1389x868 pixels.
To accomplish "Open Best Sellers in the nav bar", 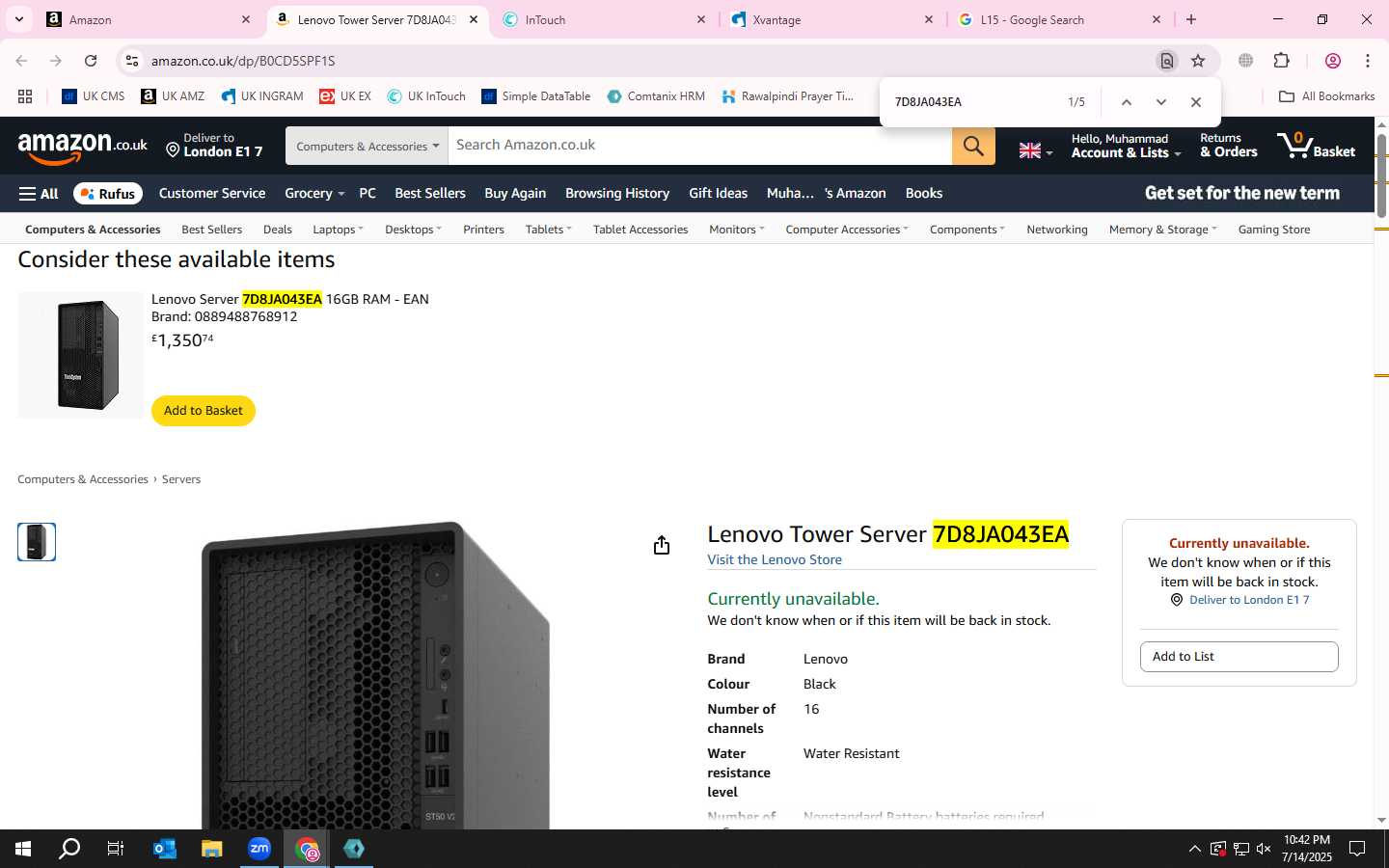I will click(x=430, y=194).
